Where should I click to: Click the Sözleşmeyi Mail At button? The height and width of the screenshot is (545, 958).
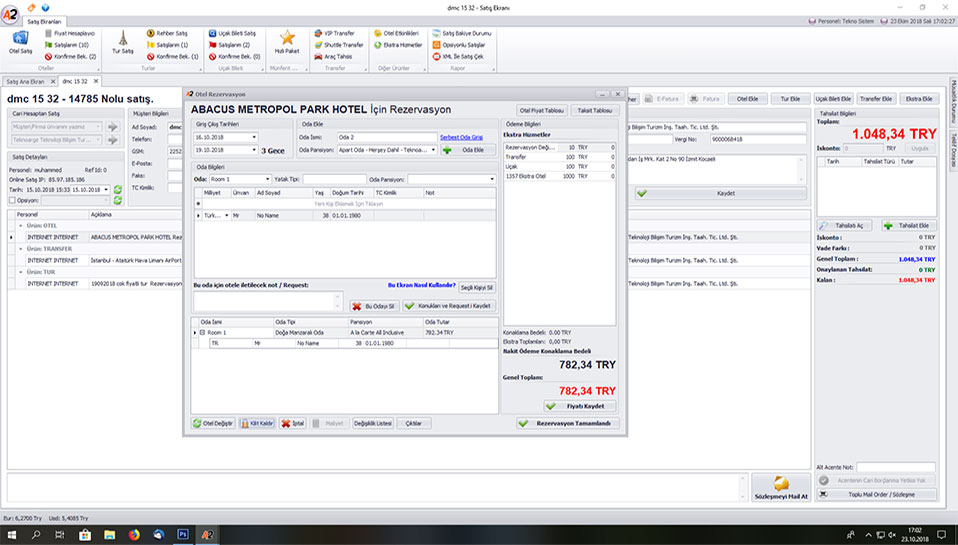click(781, 488)
